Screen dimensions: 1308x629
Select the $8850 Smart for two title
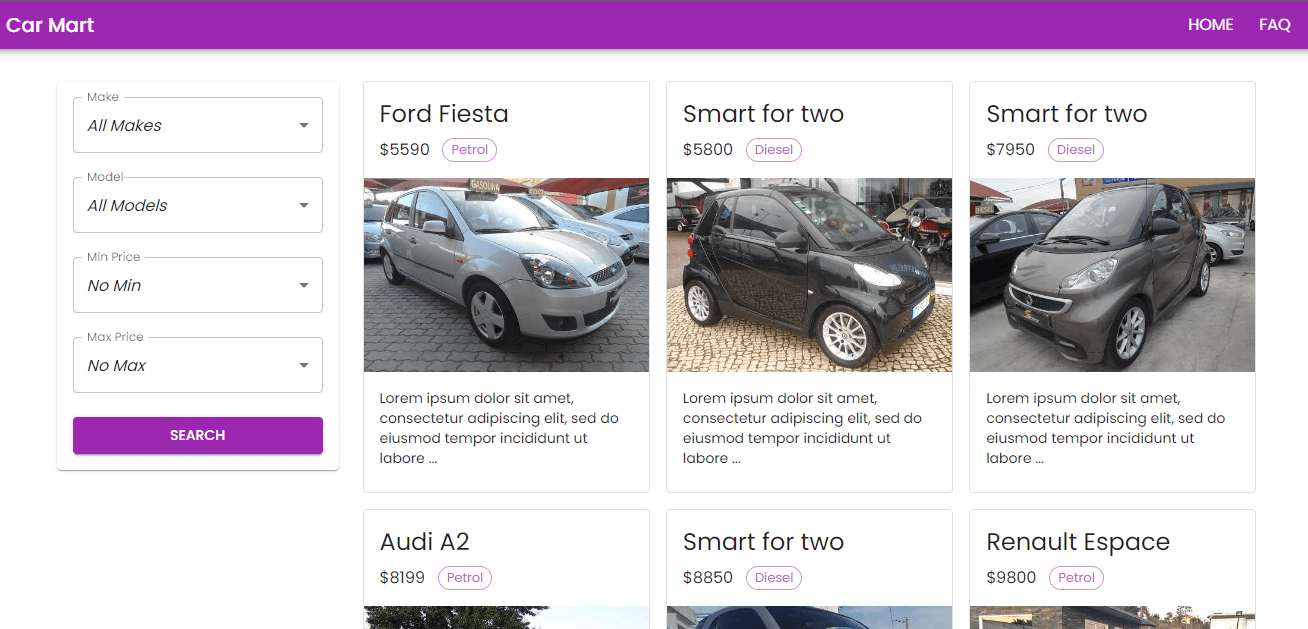[763, 542]
